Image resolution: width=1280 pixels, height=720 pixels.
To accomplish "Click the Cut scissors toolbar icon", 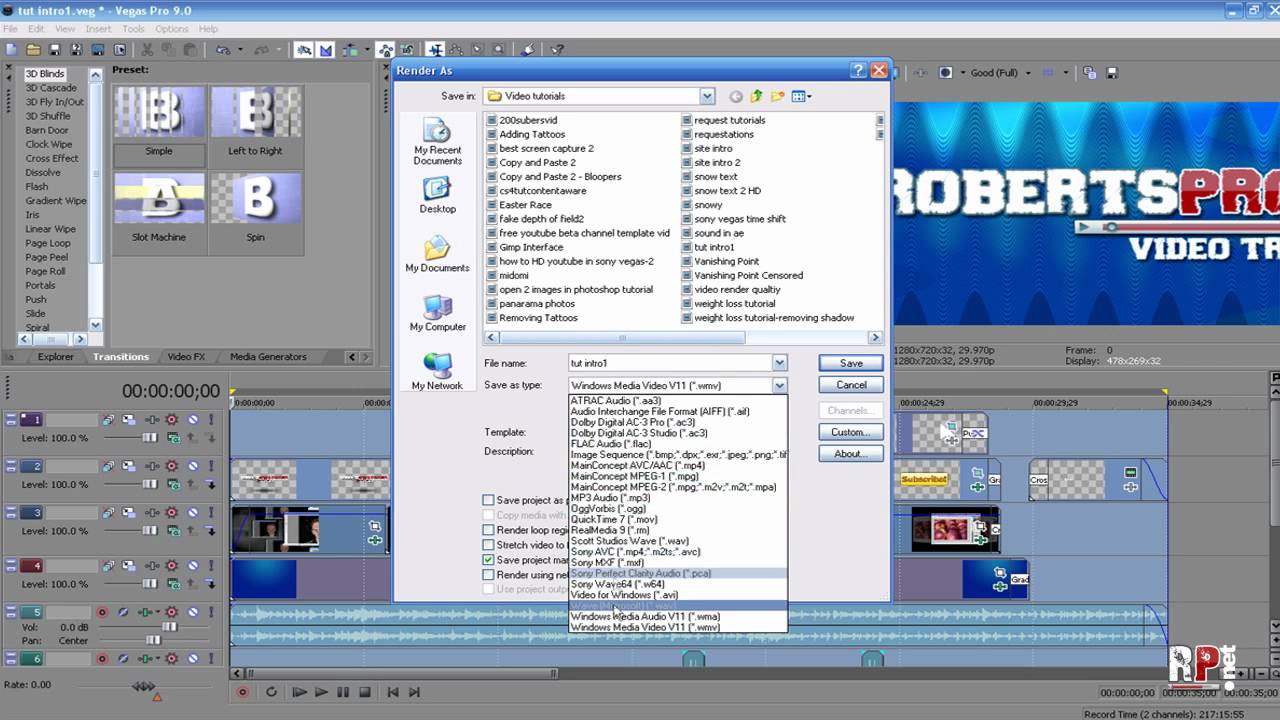I will tap(147, 49).
